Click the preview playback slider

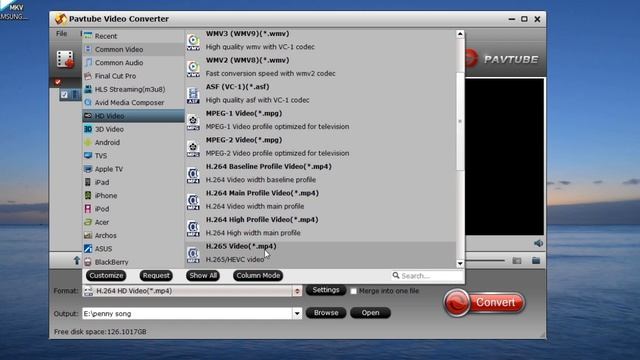coord(485,260)
